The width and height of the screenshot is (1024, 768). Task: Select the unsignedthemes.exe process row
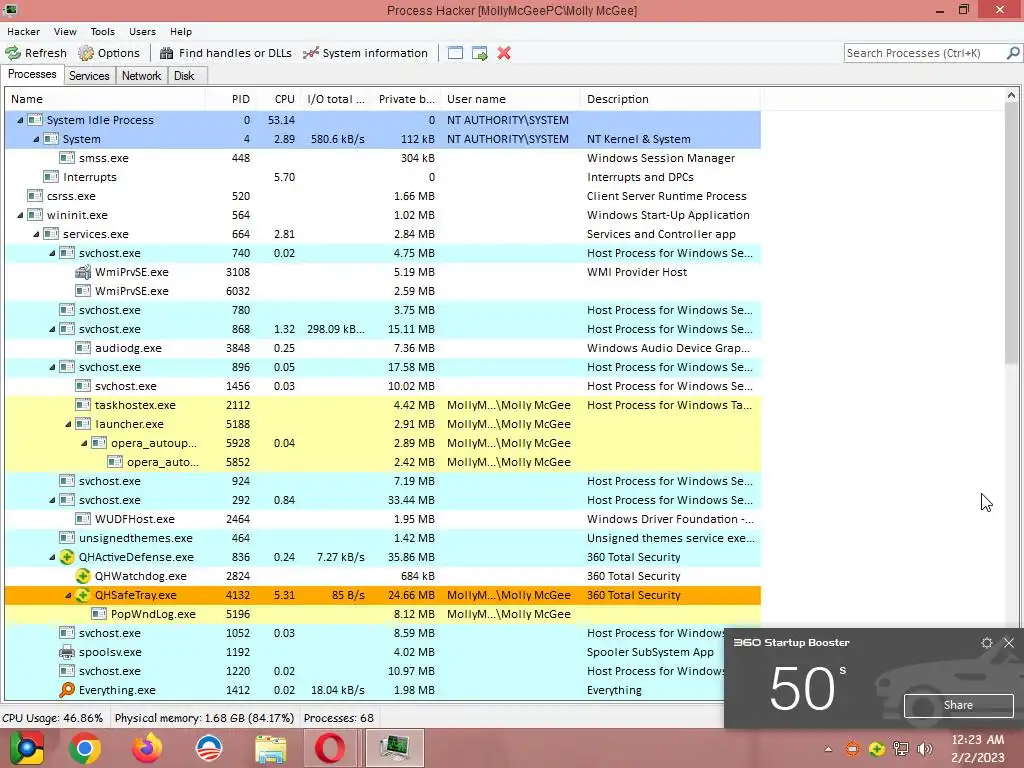pyautogui.click(x=383, y=538)
